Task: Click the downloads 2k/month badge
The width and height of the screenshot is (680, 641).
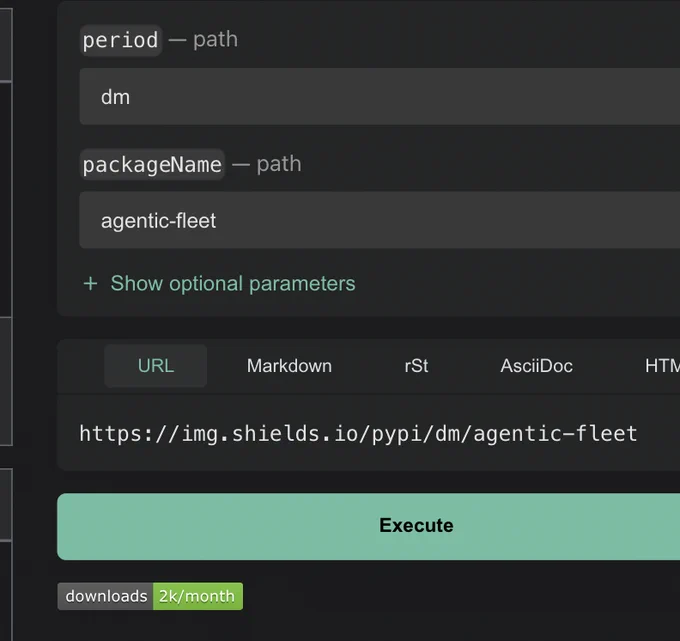Action: [x=150, y=596]
